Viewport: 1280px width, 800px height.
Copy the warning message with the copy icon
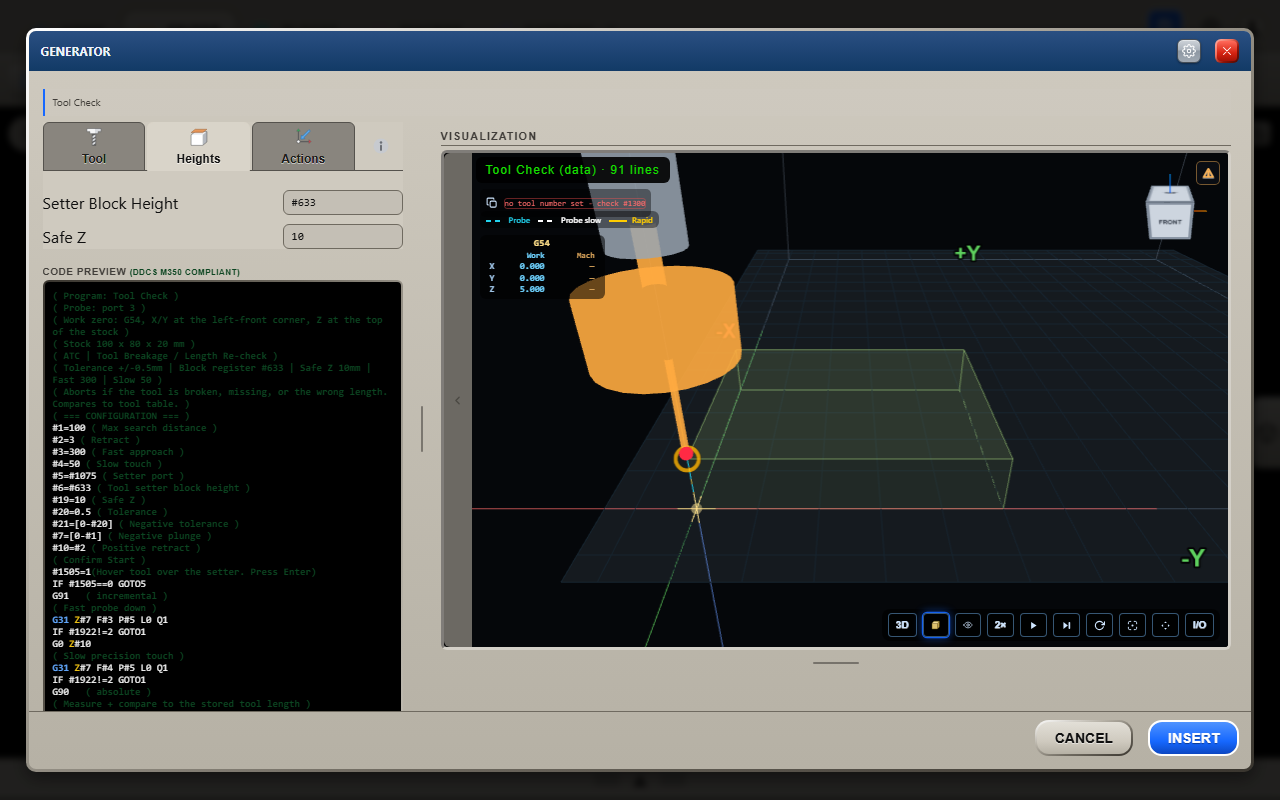[491, 203]
